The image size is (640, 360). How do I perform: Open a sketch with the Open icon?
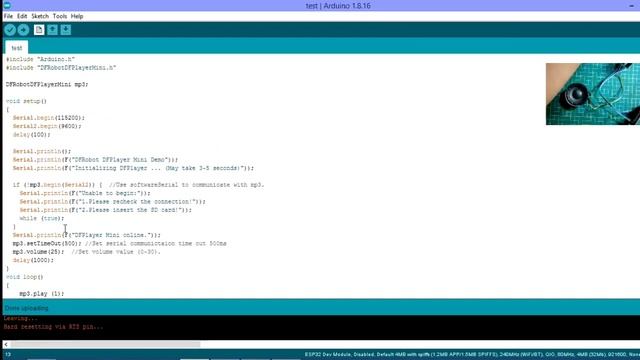pyautogui.click(x=52, y=30)
